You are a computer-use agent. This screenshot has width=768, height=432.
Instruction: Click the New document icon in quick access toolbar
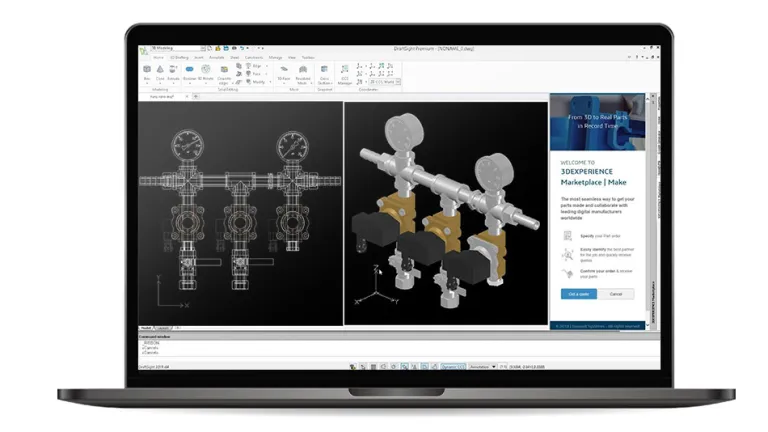[210, 48]
